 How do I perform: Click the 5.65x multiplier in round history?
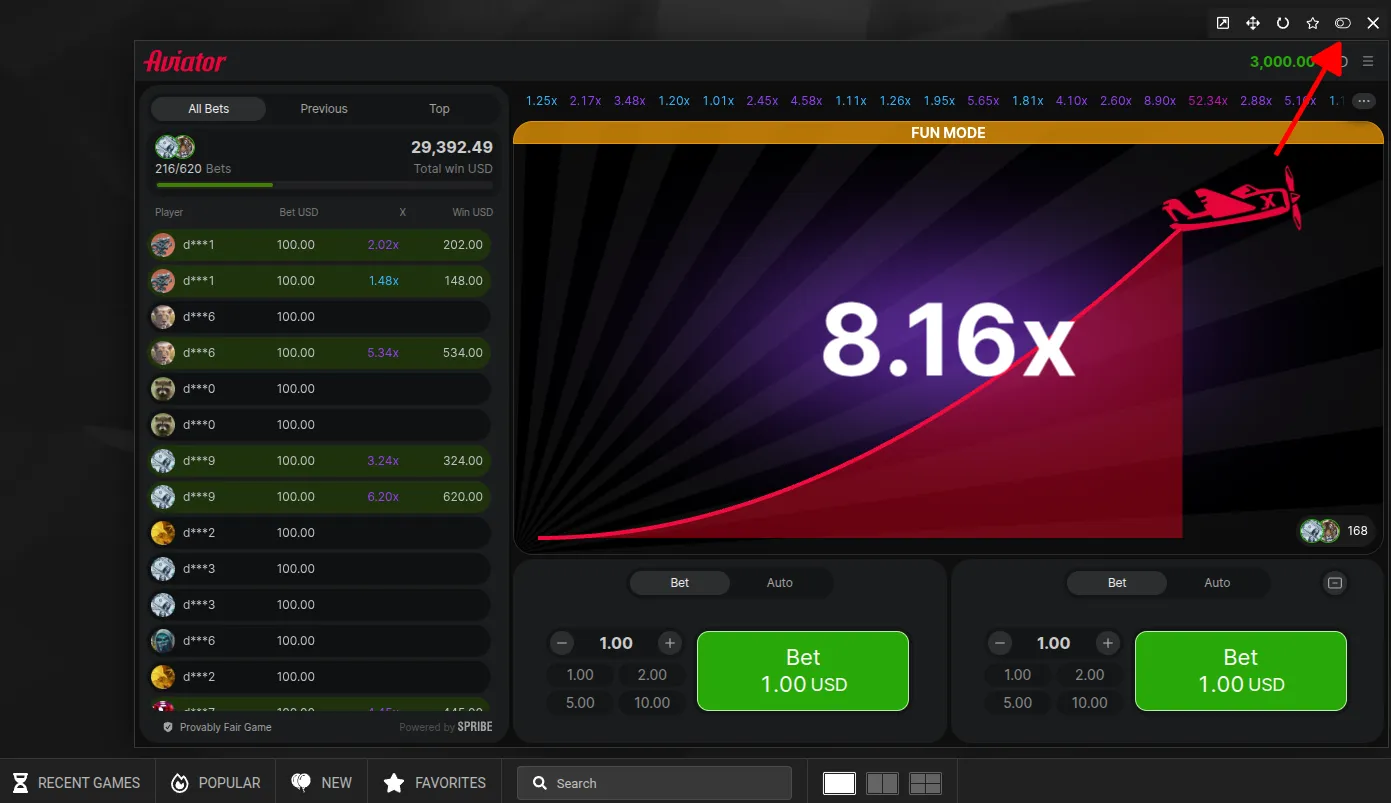click(x=983, y=101)
